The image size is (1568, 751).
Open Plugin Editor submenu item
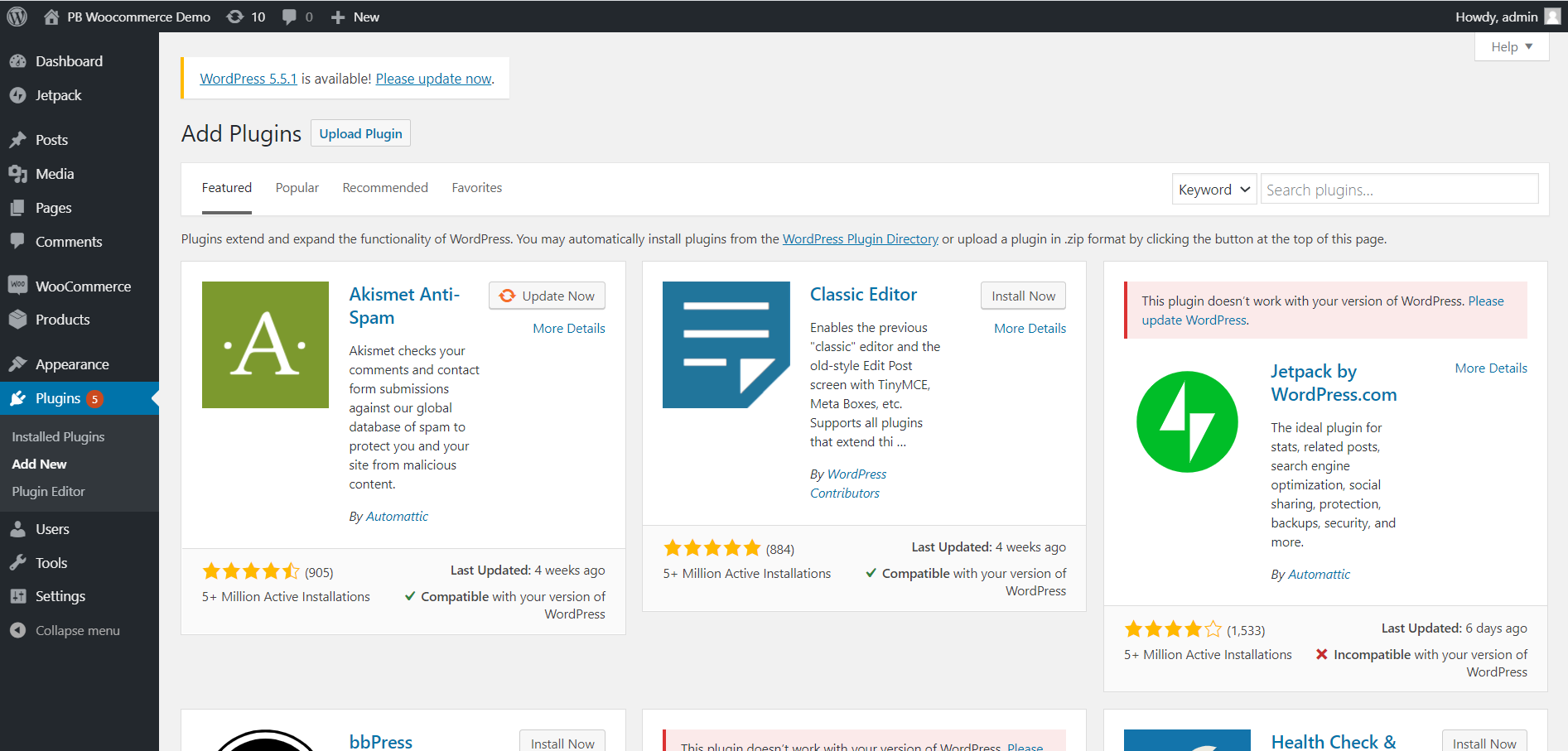tap(49, 491)
